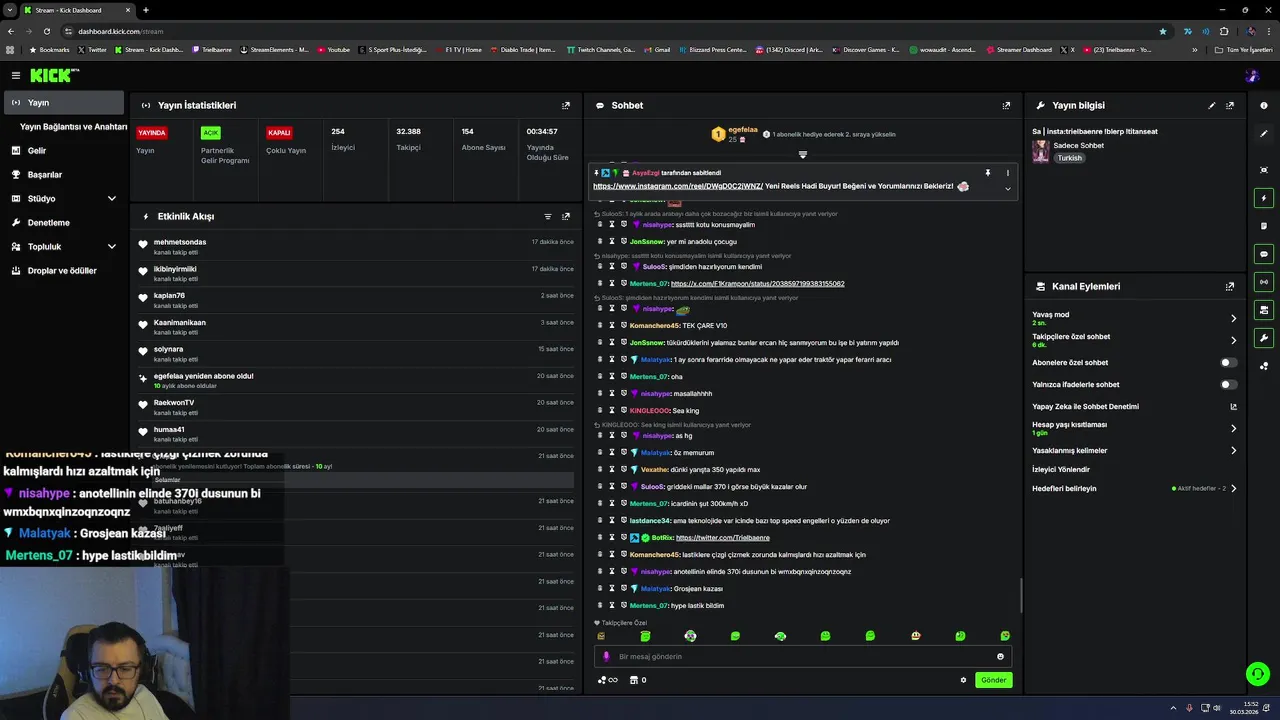Click the Gönder send button

[x=993, y=680]
